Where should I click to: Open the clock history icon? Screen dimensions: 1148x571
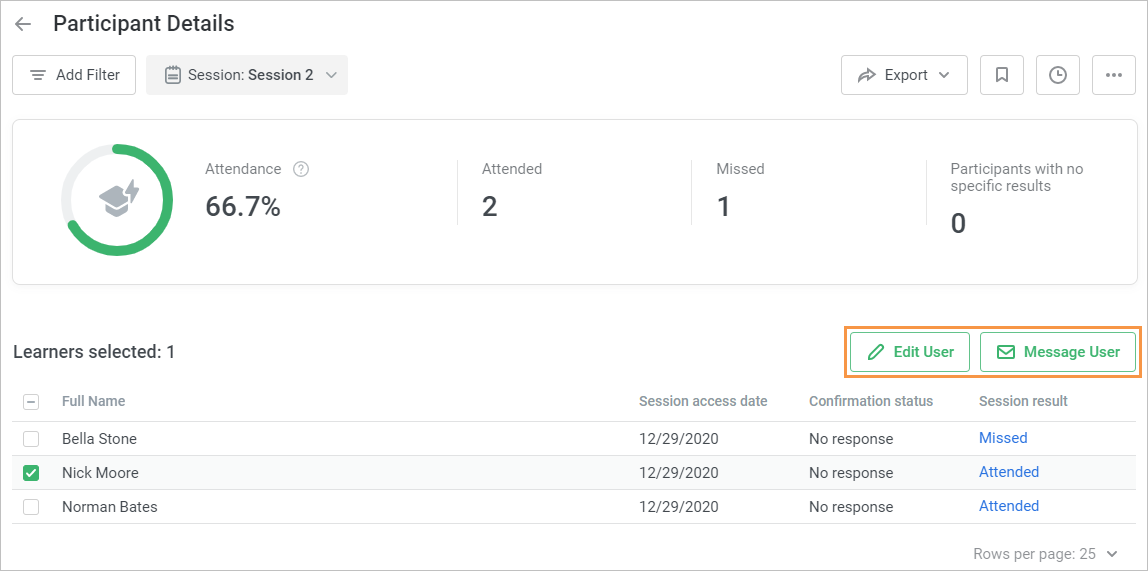tap(1057, 75)
